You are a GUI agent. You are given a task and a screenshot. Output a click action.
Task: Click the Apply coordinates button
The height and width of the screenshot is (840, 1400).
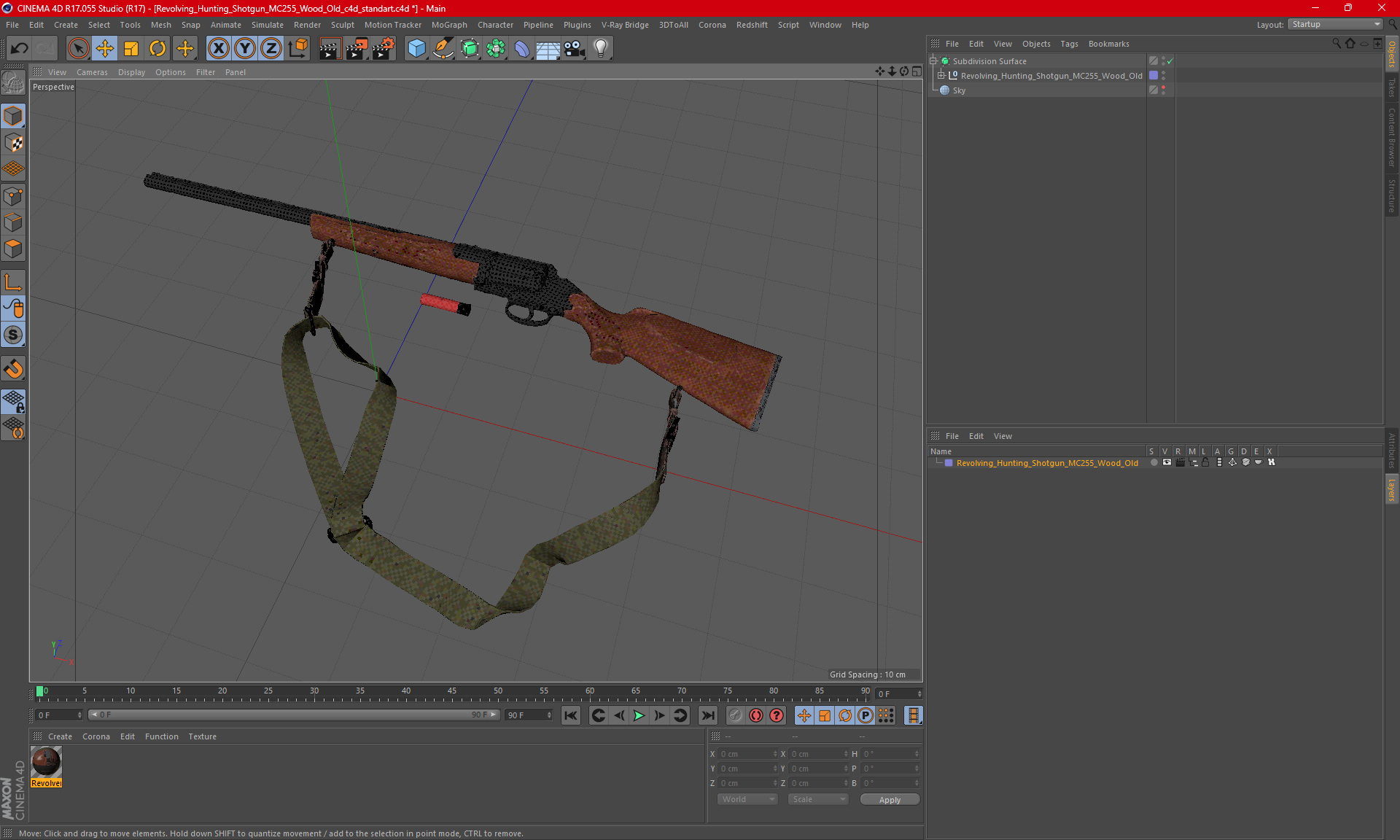coord(890,800)
